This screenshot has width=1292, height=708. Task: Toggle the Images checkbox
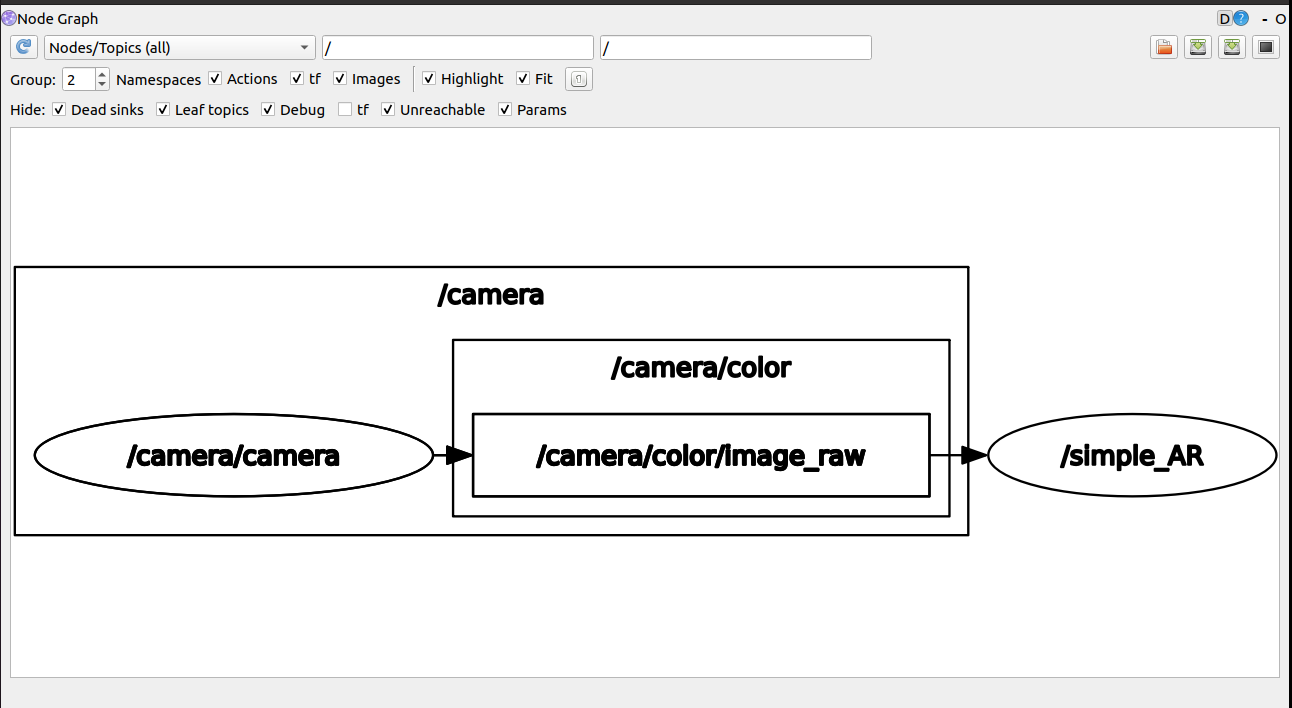(340, 79)
